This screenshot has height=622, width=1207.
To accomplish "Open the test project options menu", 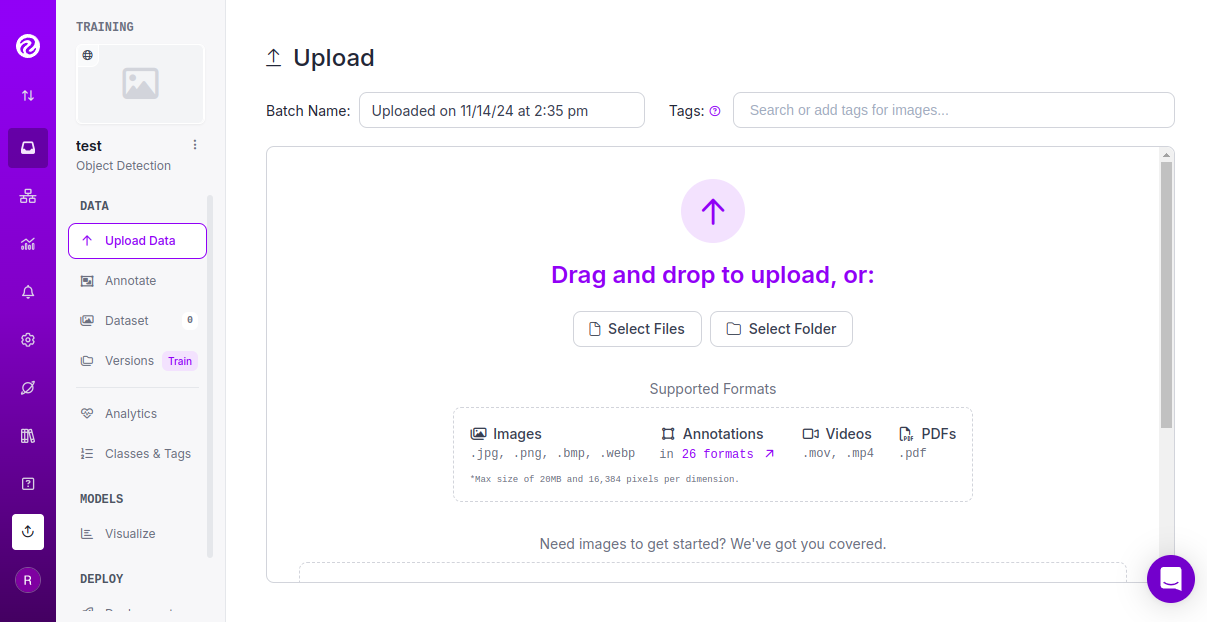I will coord(195,145).
